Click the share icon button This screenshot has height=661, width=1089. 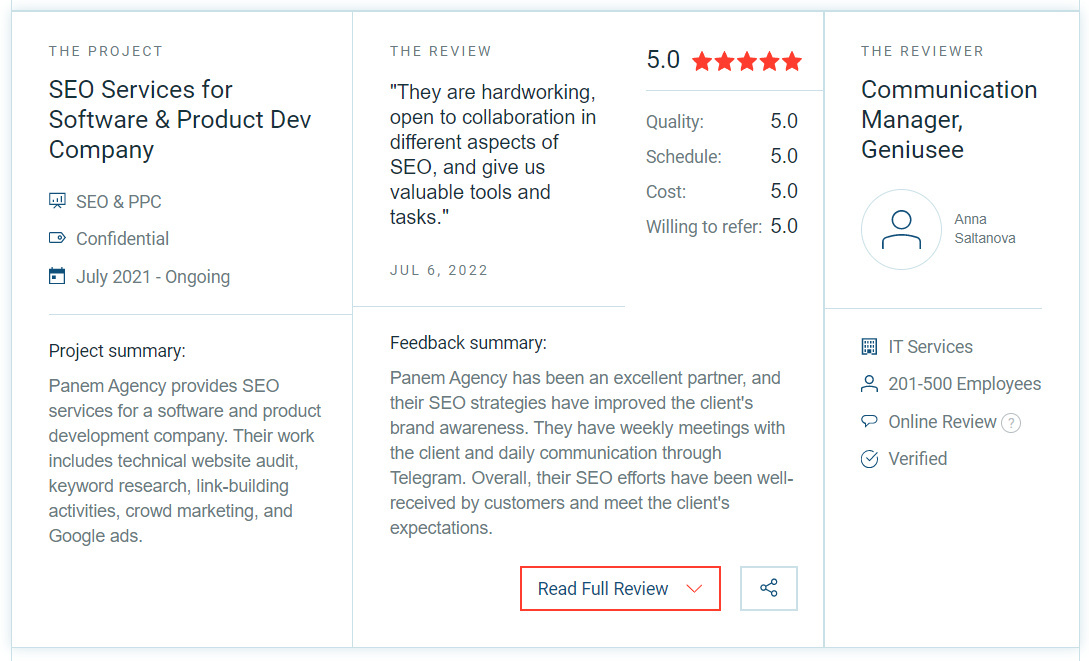coord(768,588)
